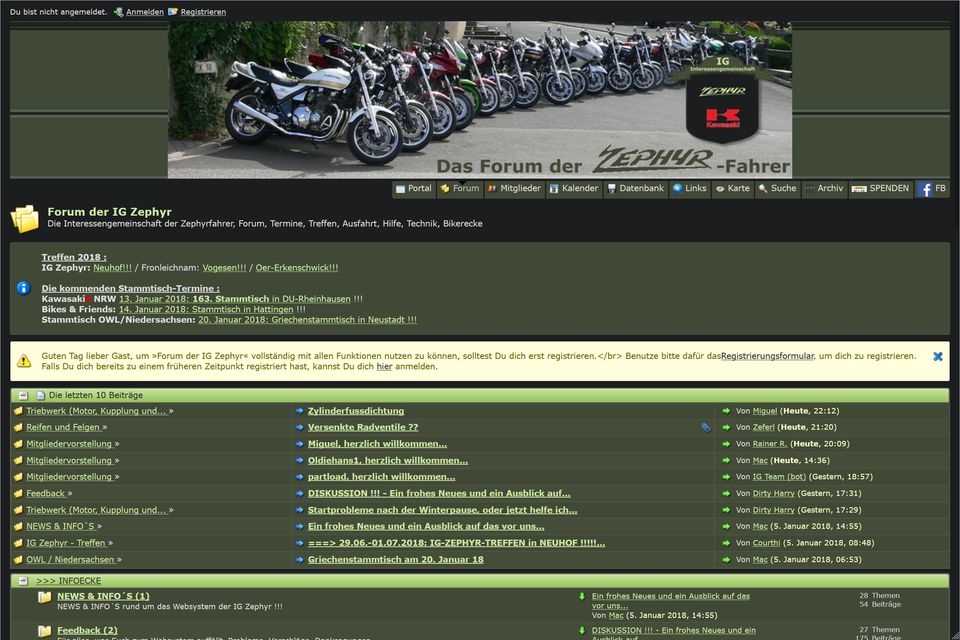
Task: Go to the Datenbank section
Action: [x=636, y=189]
